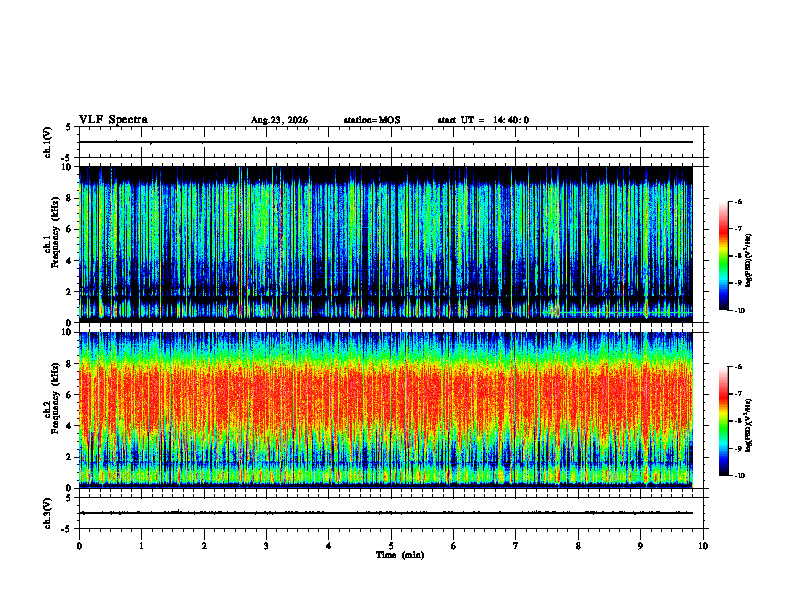Click the -6 label on ch.1 color scale
792x612 pixels.
737,202
